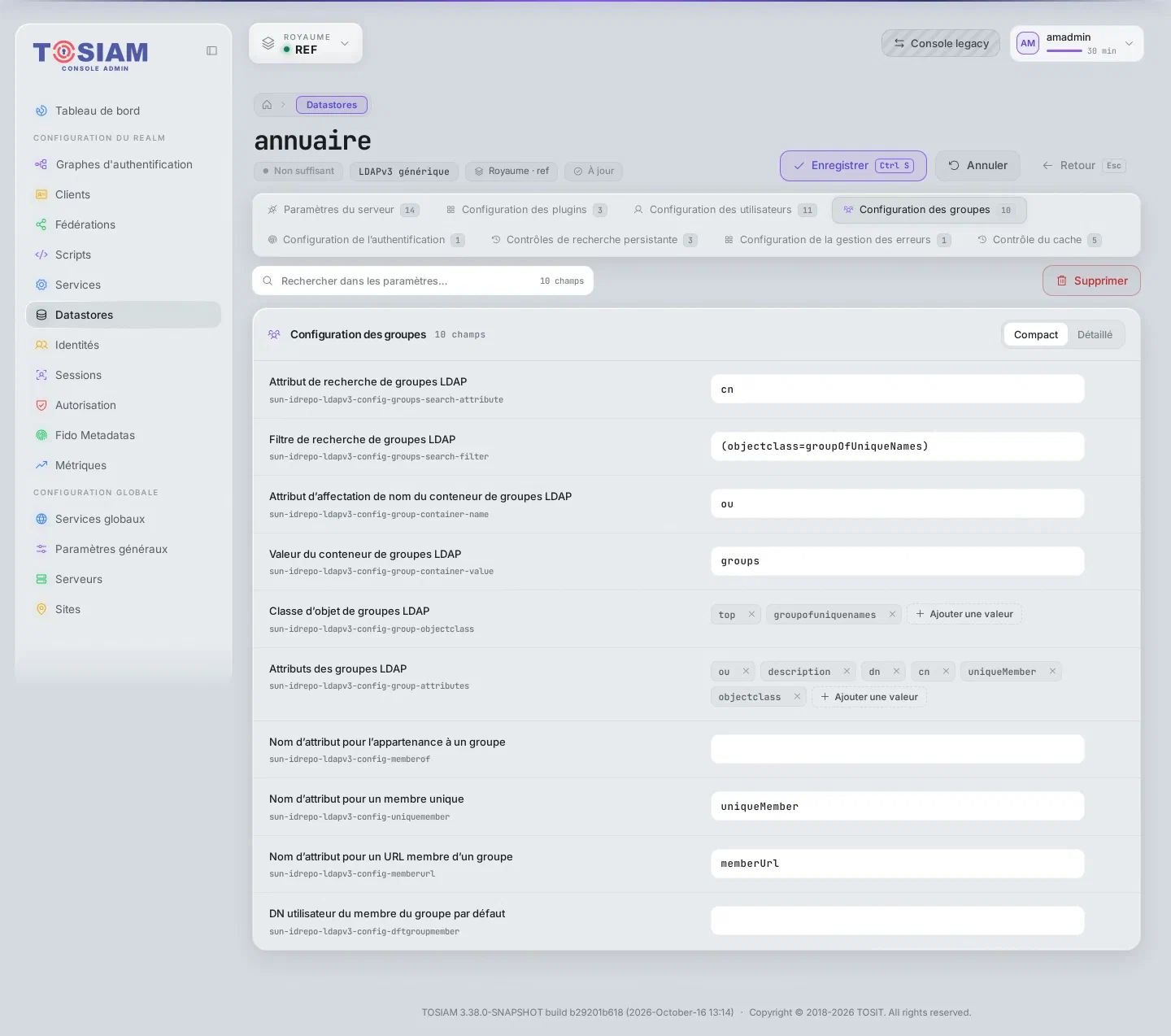Switch to Détaillé view
The width and height of the screenshot is (1171, 1036).
(1095, 335)
